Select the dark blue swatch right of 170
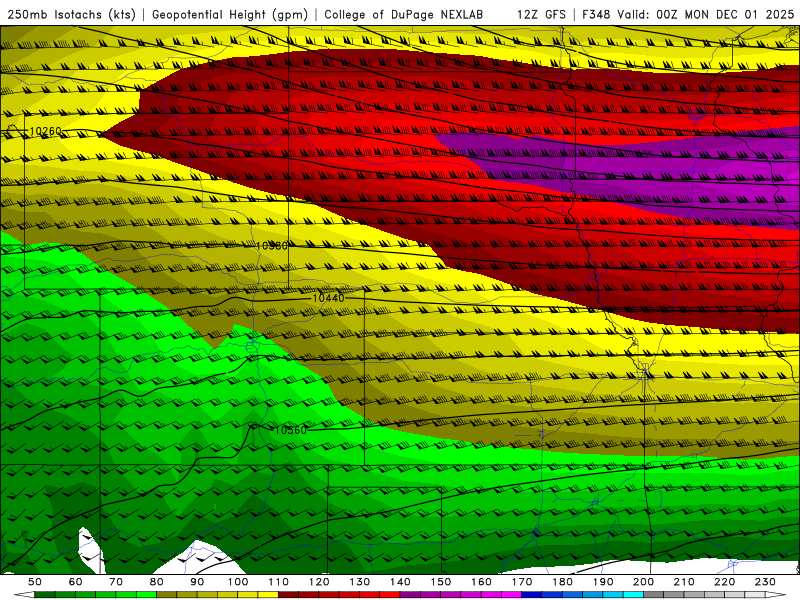800x600 pixels. coord(532,595)
